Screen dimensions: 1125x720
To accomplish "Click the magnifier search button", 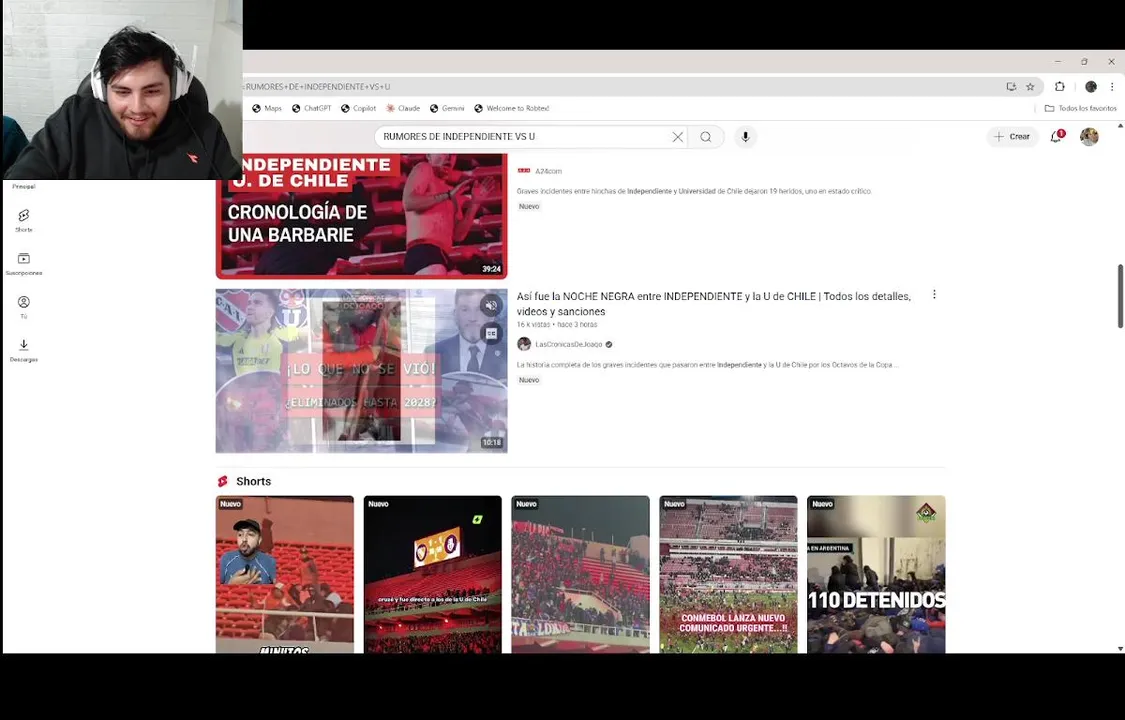I will [706, 136].
